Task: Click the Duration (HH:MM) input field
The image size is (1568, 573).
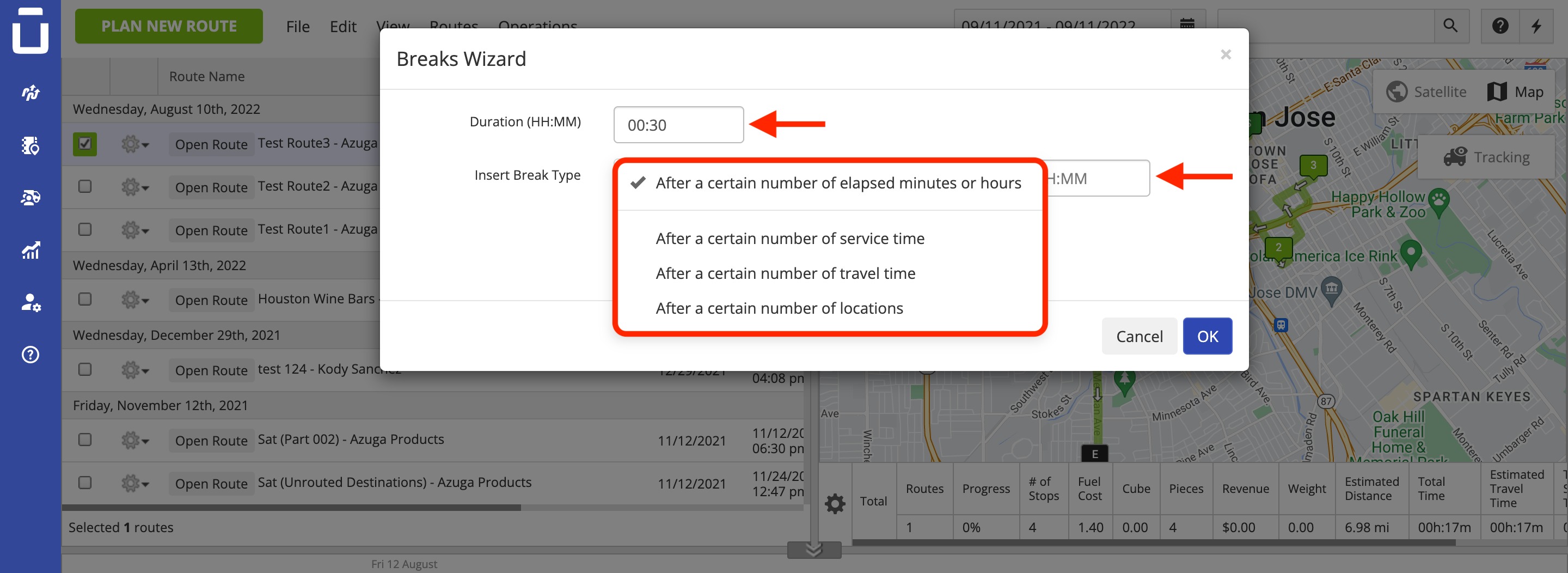Action: tap(678, 125)
